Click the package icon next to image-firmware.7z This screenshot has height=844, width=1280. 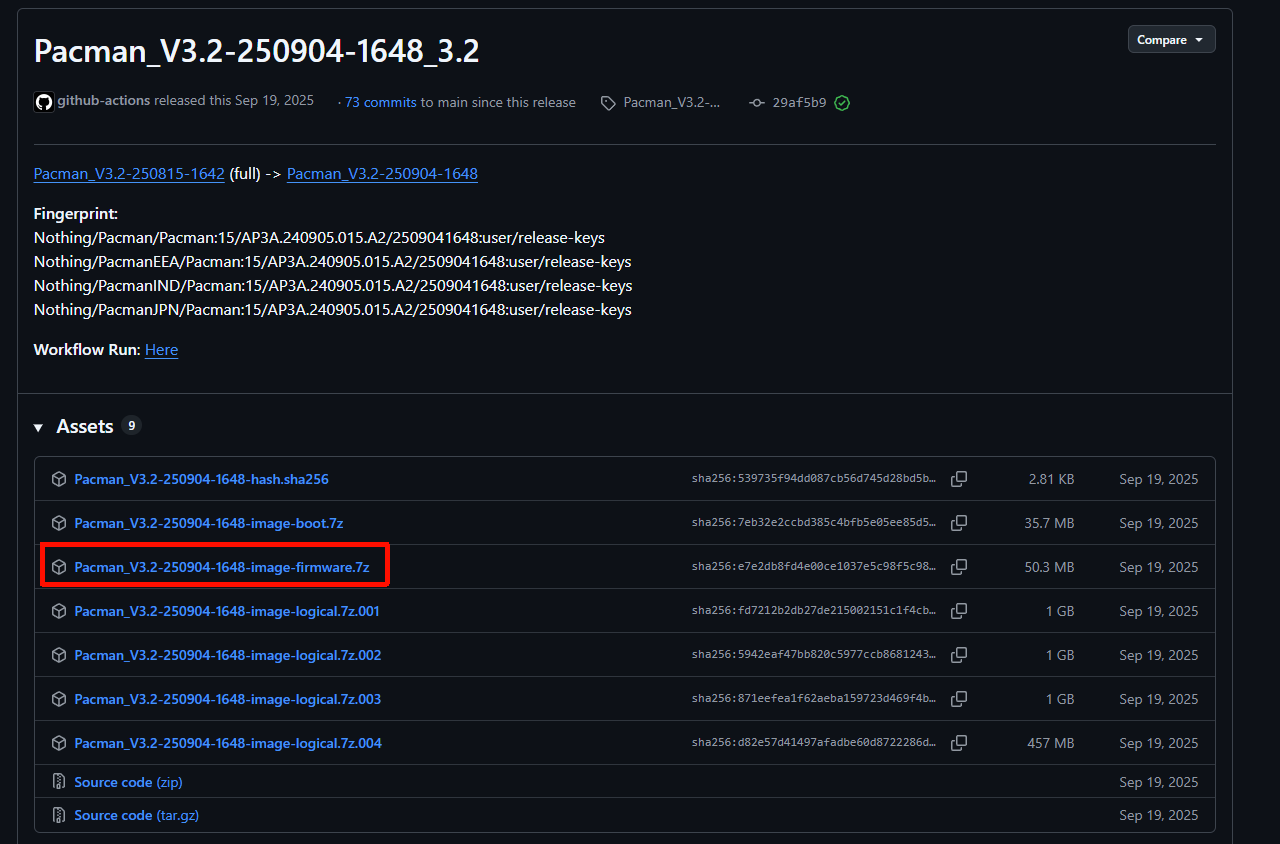coord(59,567)
